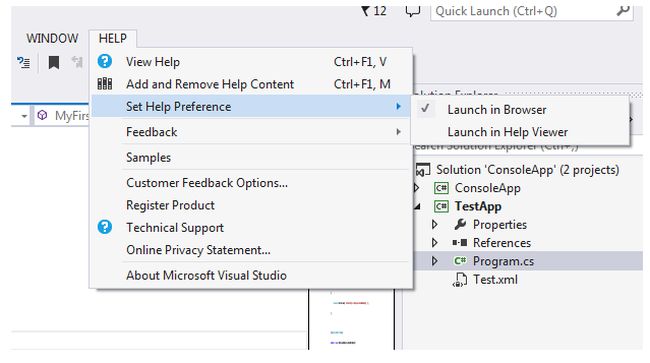Open the dropdown left of MyFirs
The height and width of the screenshot is (363, 650).
tap(24, 116)
